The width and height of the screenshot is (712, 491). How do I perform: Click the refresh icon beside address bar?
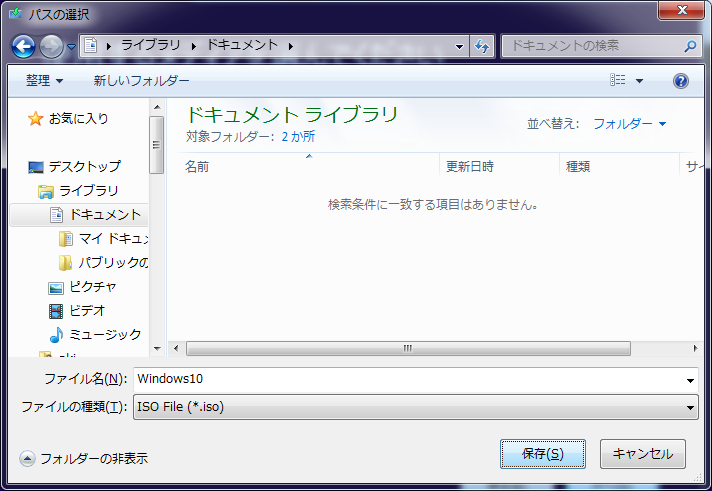(x=482, y=46)
